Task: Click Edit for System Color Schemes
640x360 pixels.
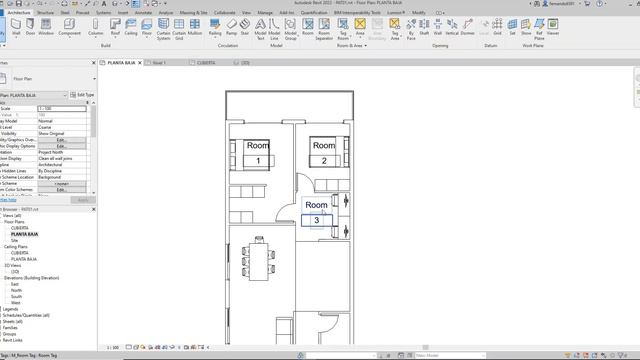Action: click(x=62, y=190)
